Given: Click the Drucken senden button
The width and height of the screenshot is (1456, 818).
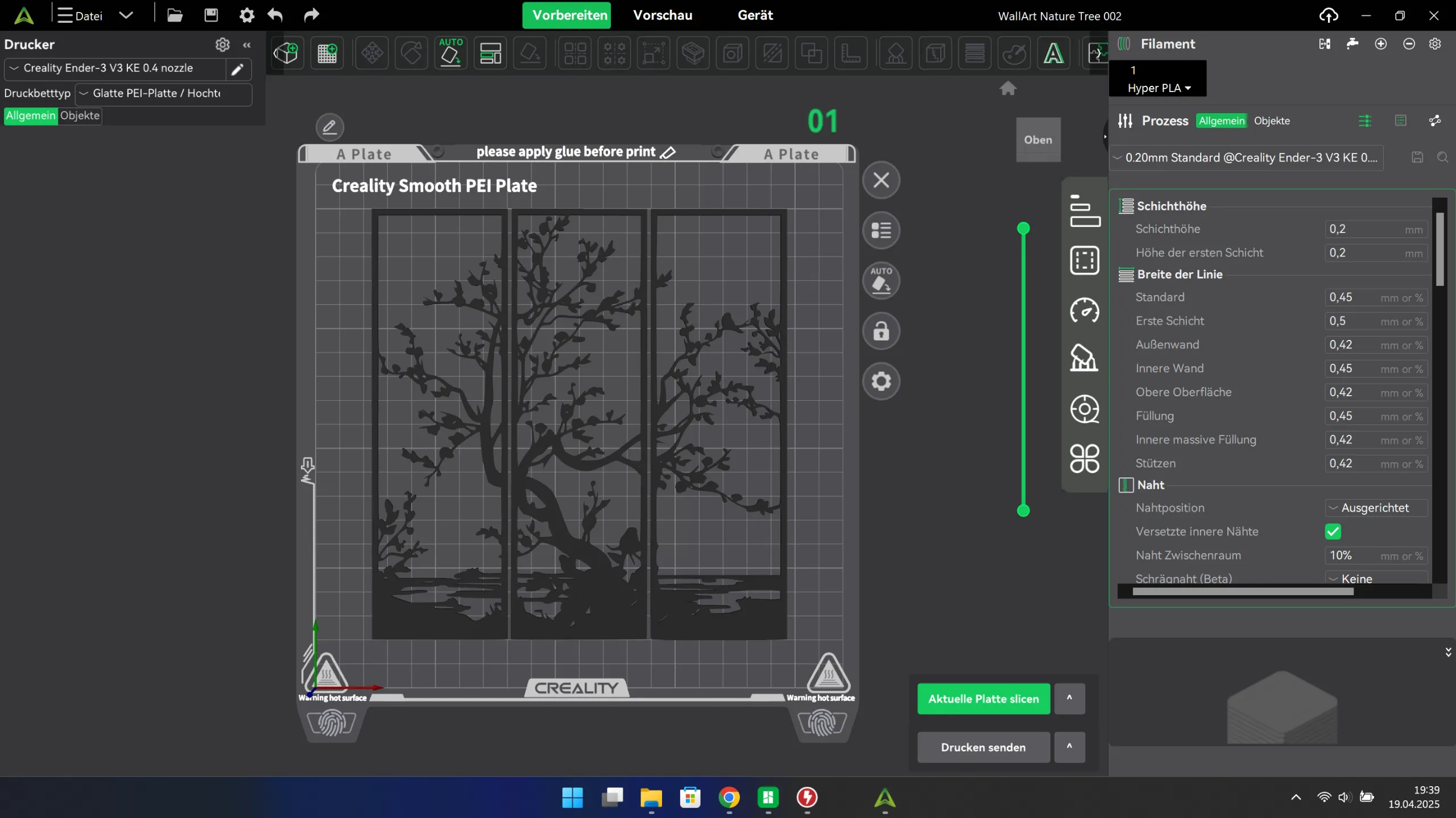Looking at the screenshot, I should 983,747.
